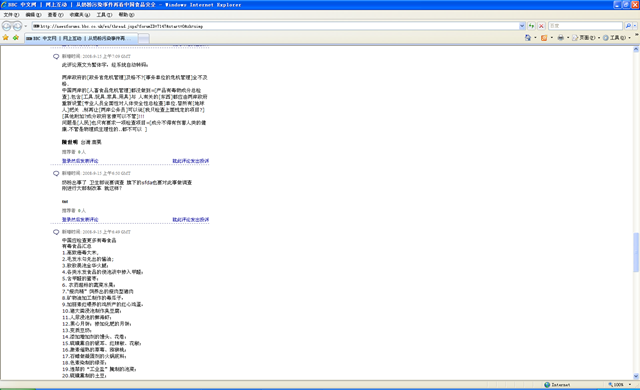Viewport: 640px width, 390px height.
Task: Expand the address bar history dropdown
Action: pyautogui.click(x=522, y=26)
